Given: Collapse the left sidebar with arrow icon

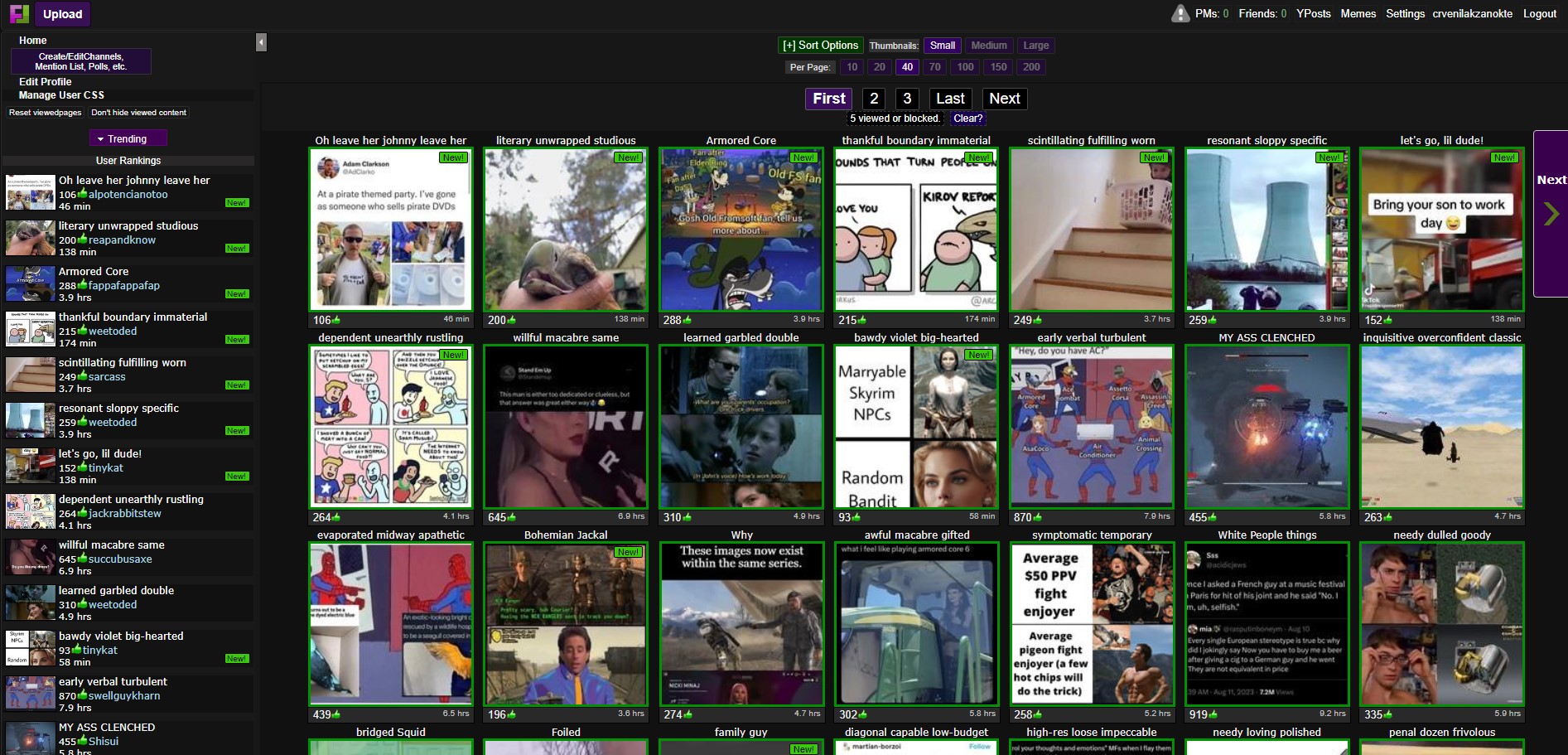Looking at the screenshot, I should (x=261, y=42).
